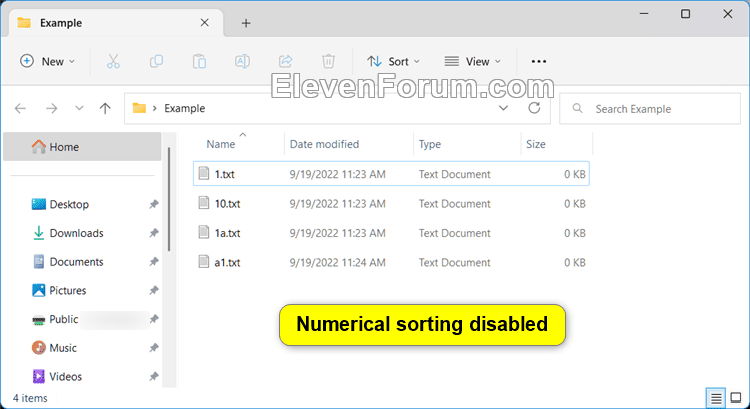Click the a1.txt file icon
This screenshot has height=409, width=750.
click(204, 262)
